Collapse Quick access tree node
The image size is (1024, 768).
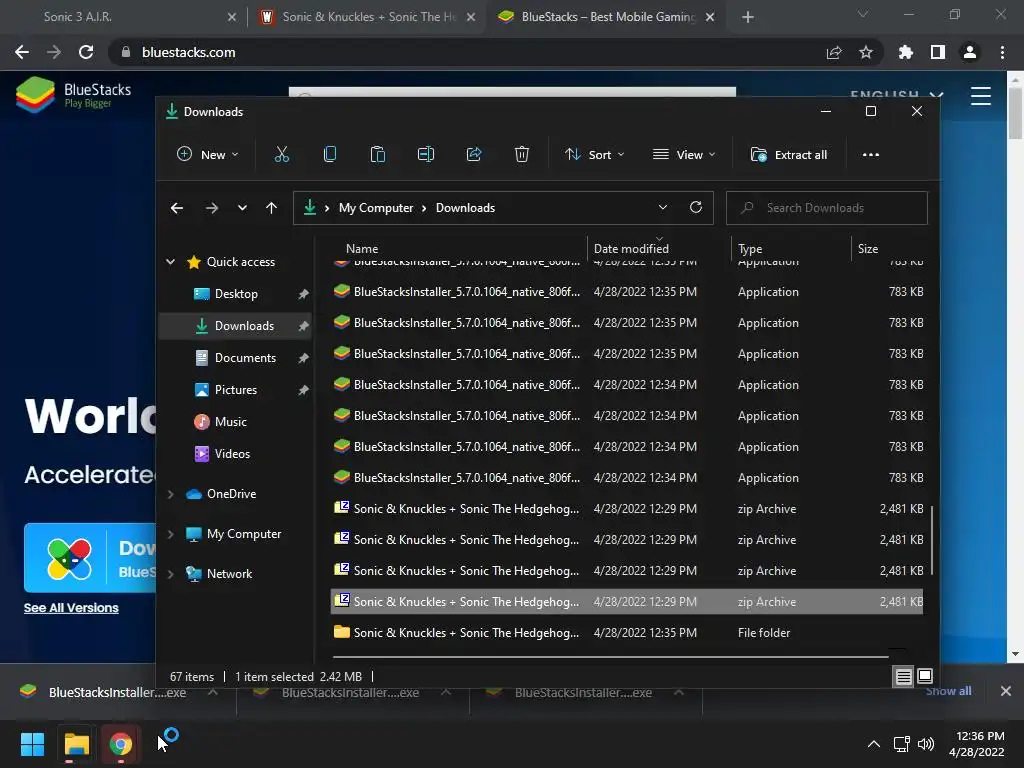pos(170,262)
